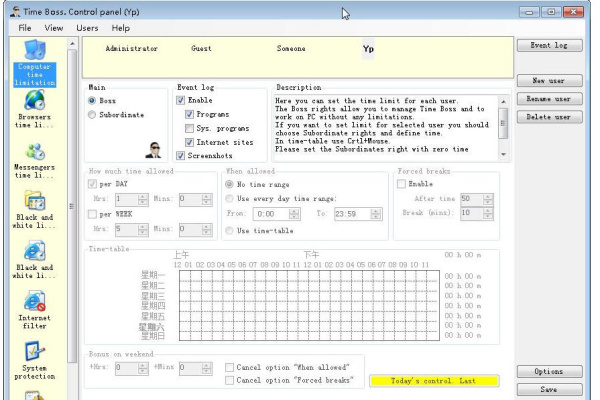This screenshot has width=600, height=400.
Task: Click the Time Boss title bar app icon
Action: tap(13, 9)
